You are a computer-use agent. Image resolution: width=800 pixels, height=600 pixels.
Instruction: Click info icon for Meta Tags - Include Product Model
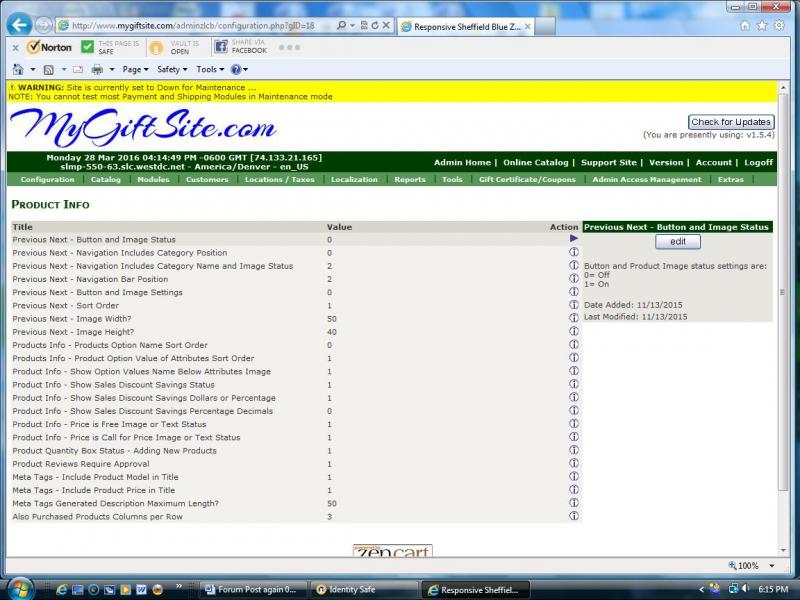pyautogui.click(x=574, y=477)
